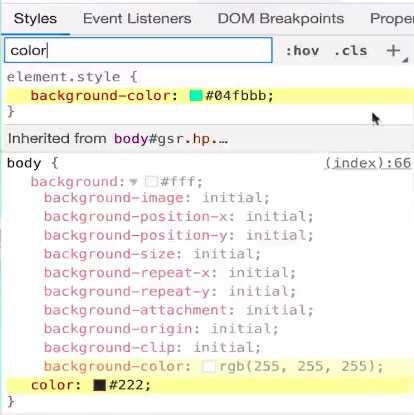Click the background-position-x: initial row

(x=179, y=217)
